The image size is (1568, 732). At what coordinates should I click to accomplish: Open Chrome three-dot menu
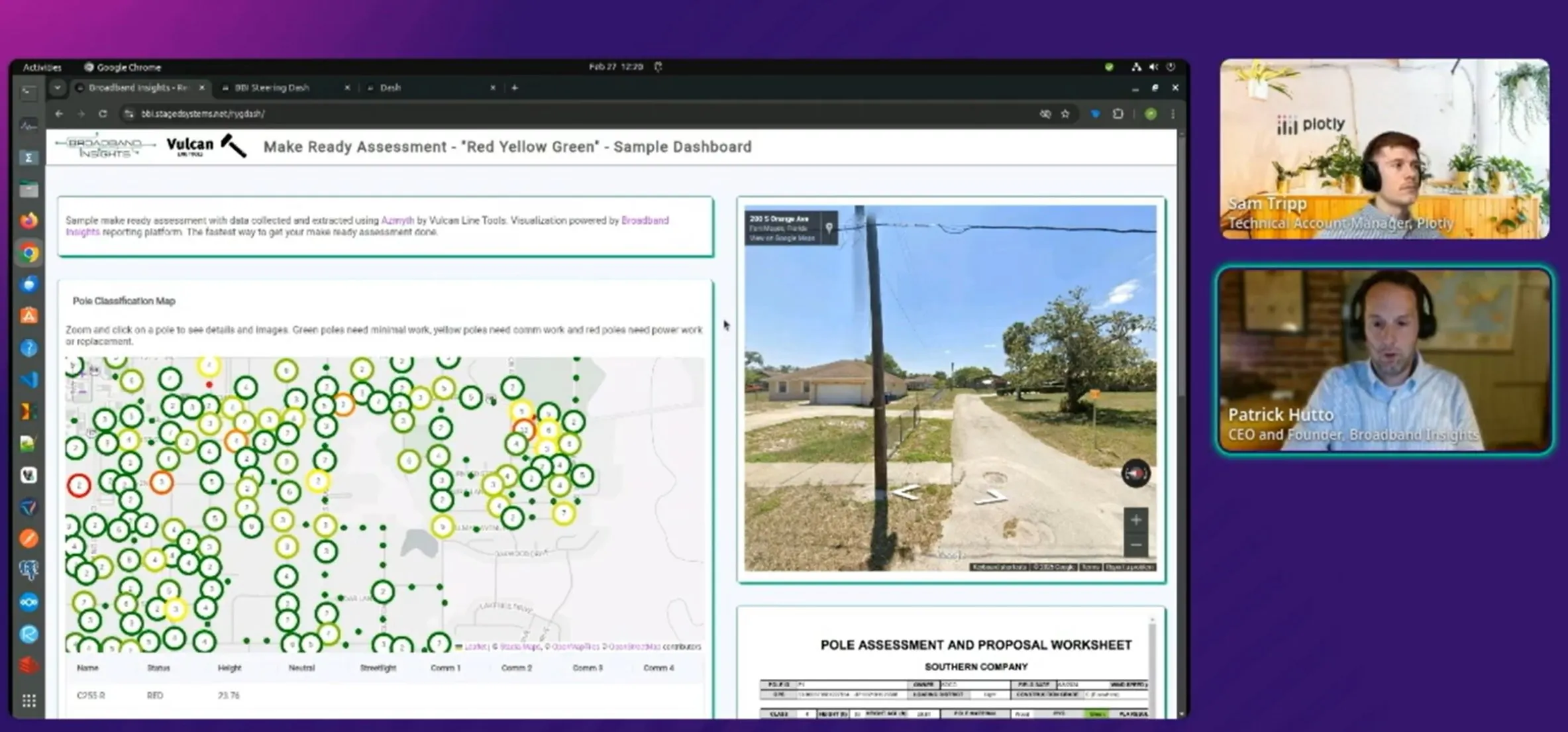(x=1173, y=114)
